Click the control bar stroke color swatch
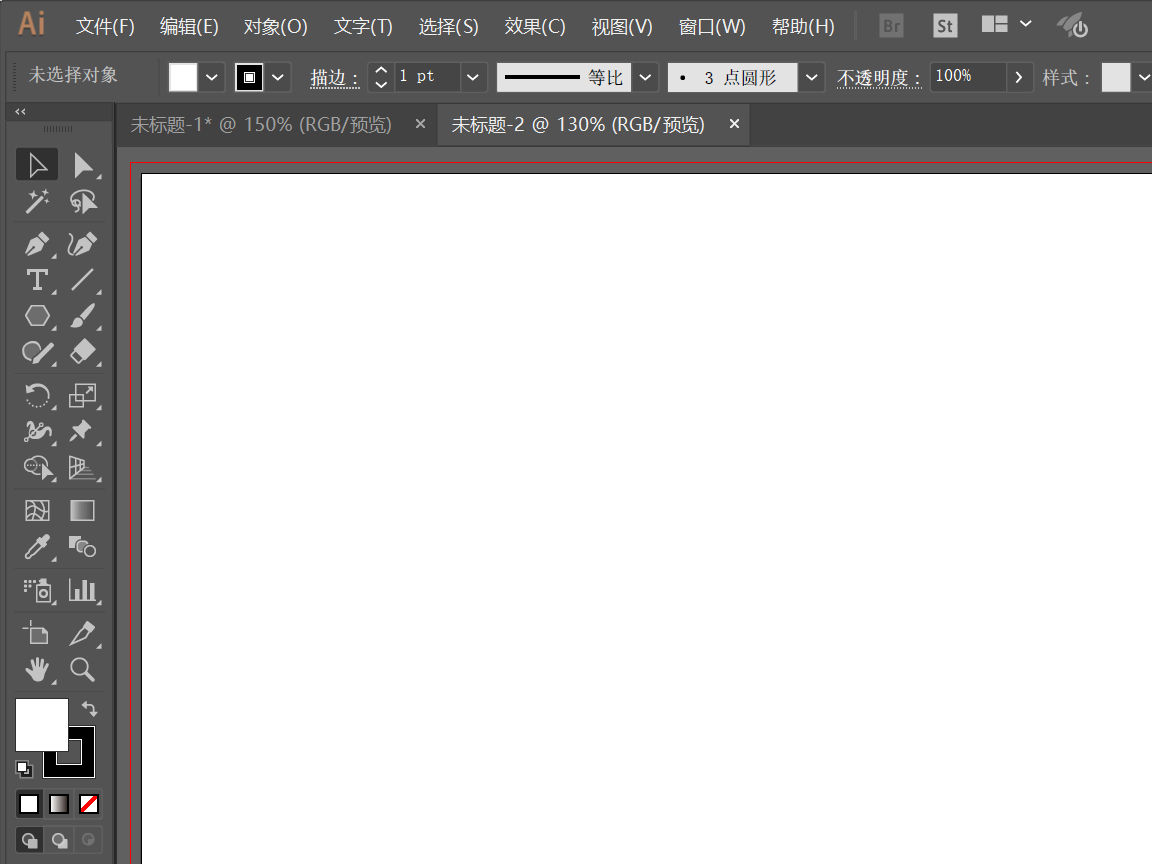The height and width of the screenshot is (864, 1152). pyautogui.click(x=249, y=77)
